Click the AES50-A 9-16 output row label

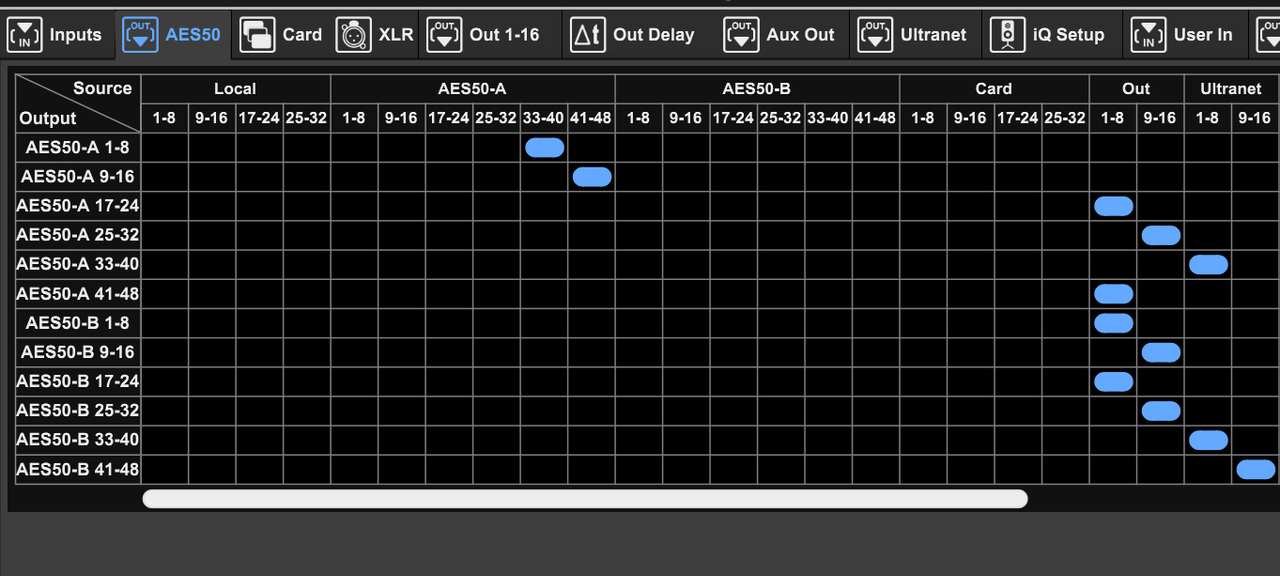click(78, 177)
